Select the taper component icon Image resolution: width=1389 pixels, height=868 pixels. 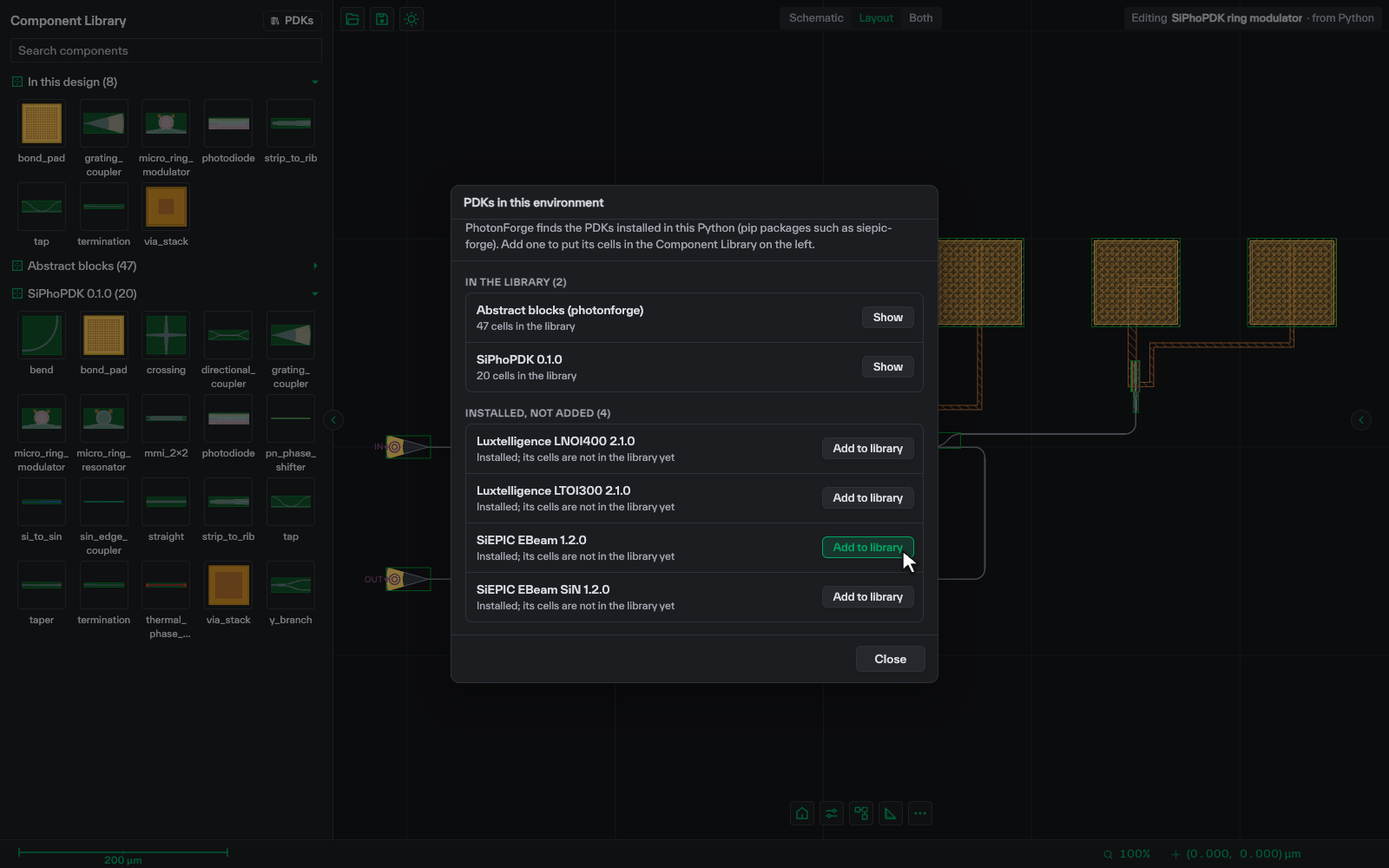pos(42,585)
